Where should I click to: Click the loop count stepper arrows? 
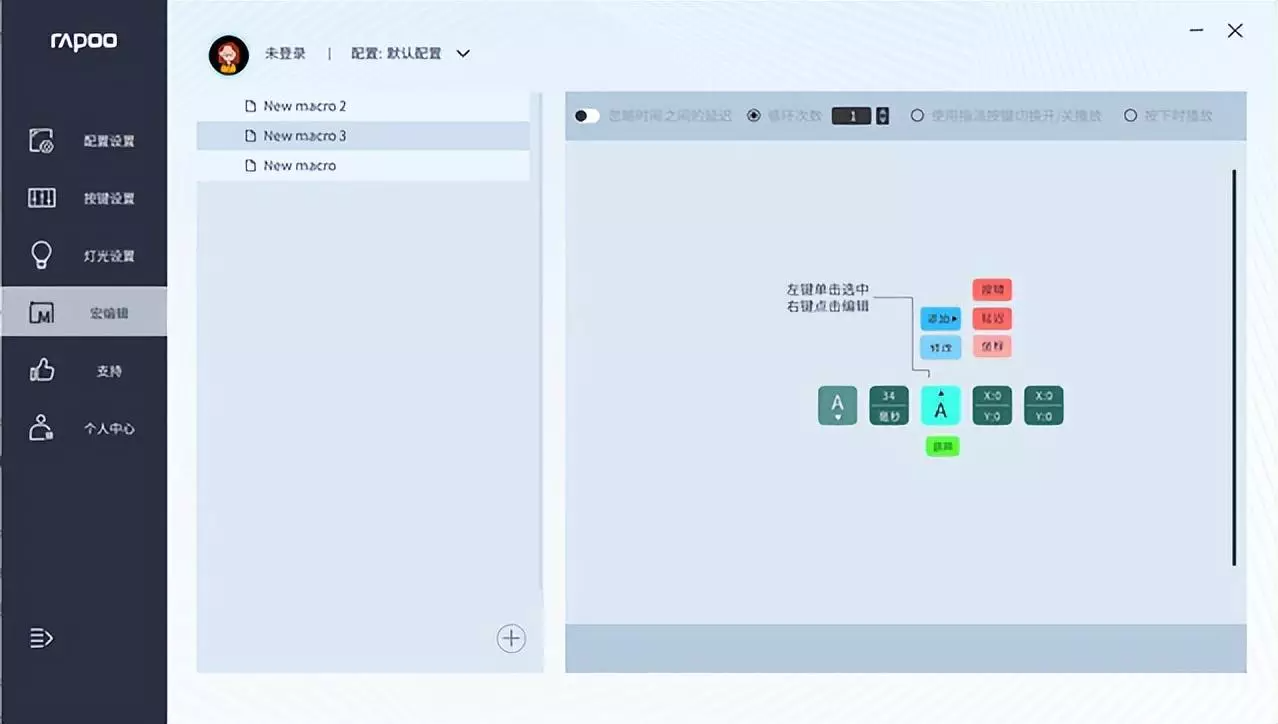tap(881, 115)
